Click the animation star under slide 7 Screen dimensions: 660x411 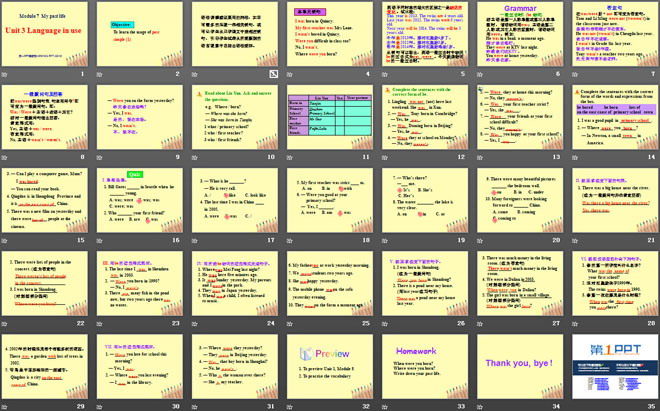pos(575,75)
